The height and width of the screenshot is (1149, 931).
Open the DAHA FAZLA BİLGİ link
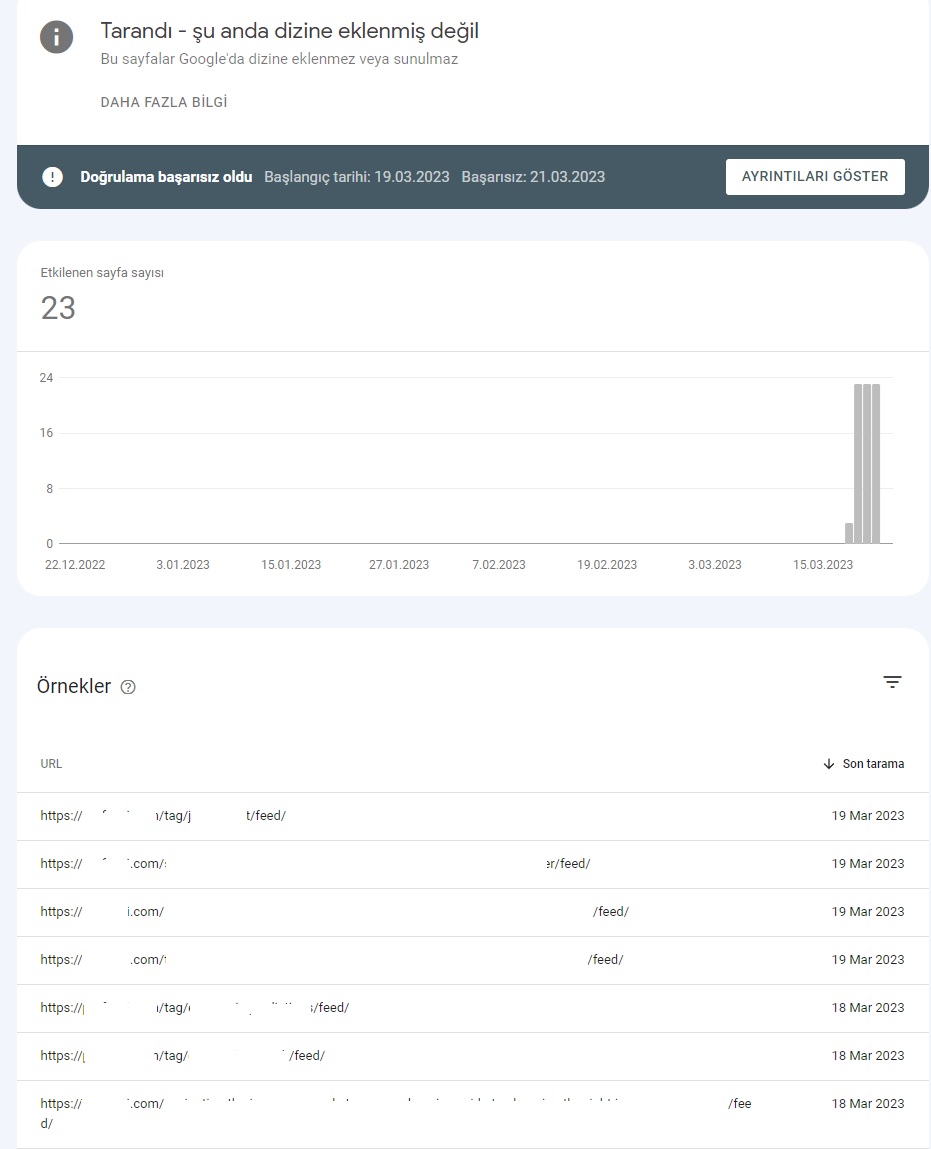164,102
